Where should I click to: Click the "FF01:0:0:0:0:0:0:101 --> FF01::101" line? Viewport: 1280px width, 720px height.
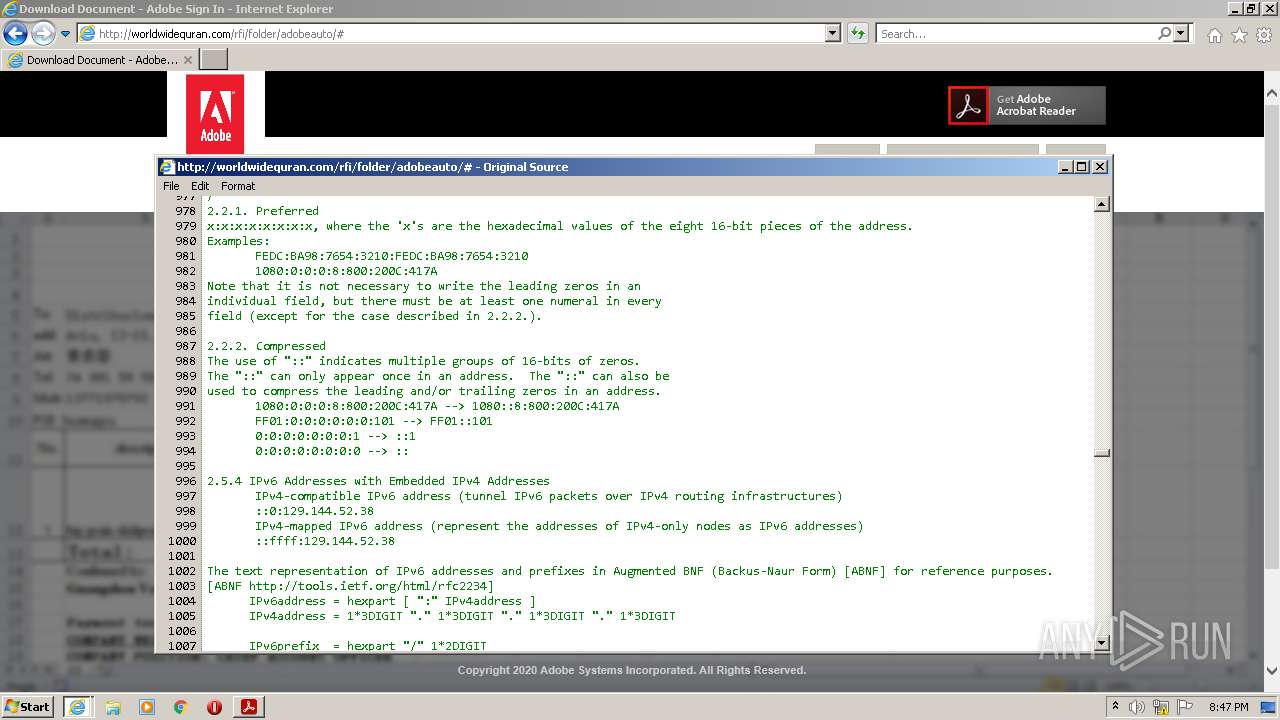click(x=373, y=421)
